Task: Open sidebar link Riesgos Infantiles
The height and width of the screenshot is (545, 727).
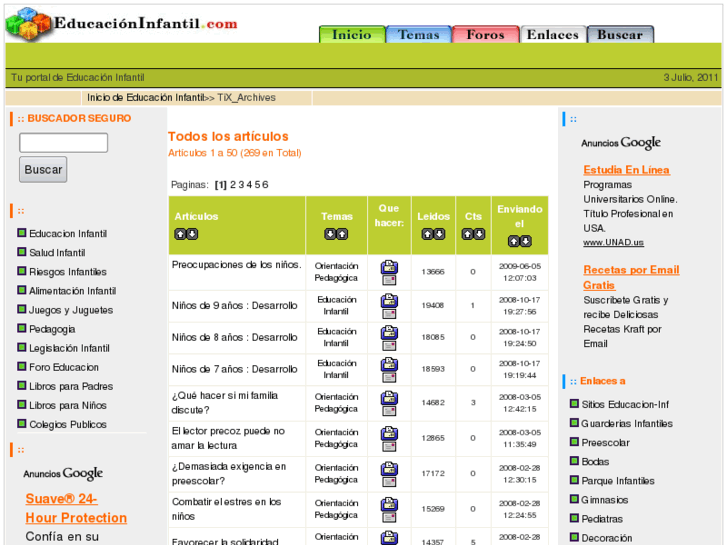Action: point(68,271)
